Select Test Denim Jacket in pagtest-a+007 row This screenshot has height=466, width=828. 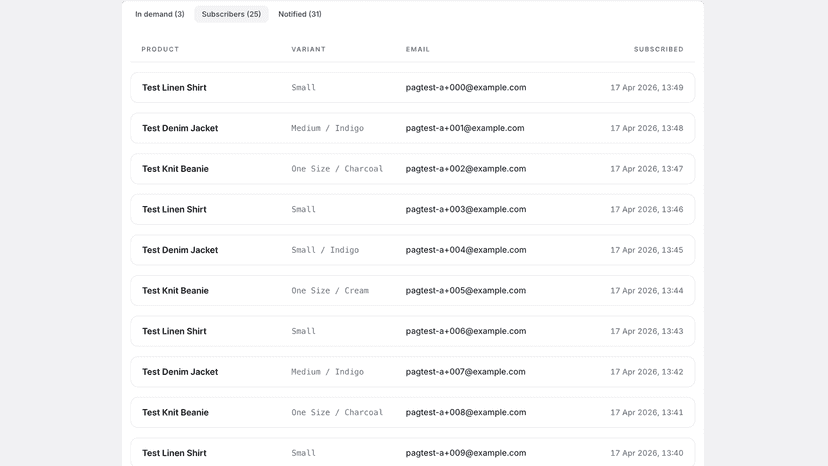tap(180, 372)
